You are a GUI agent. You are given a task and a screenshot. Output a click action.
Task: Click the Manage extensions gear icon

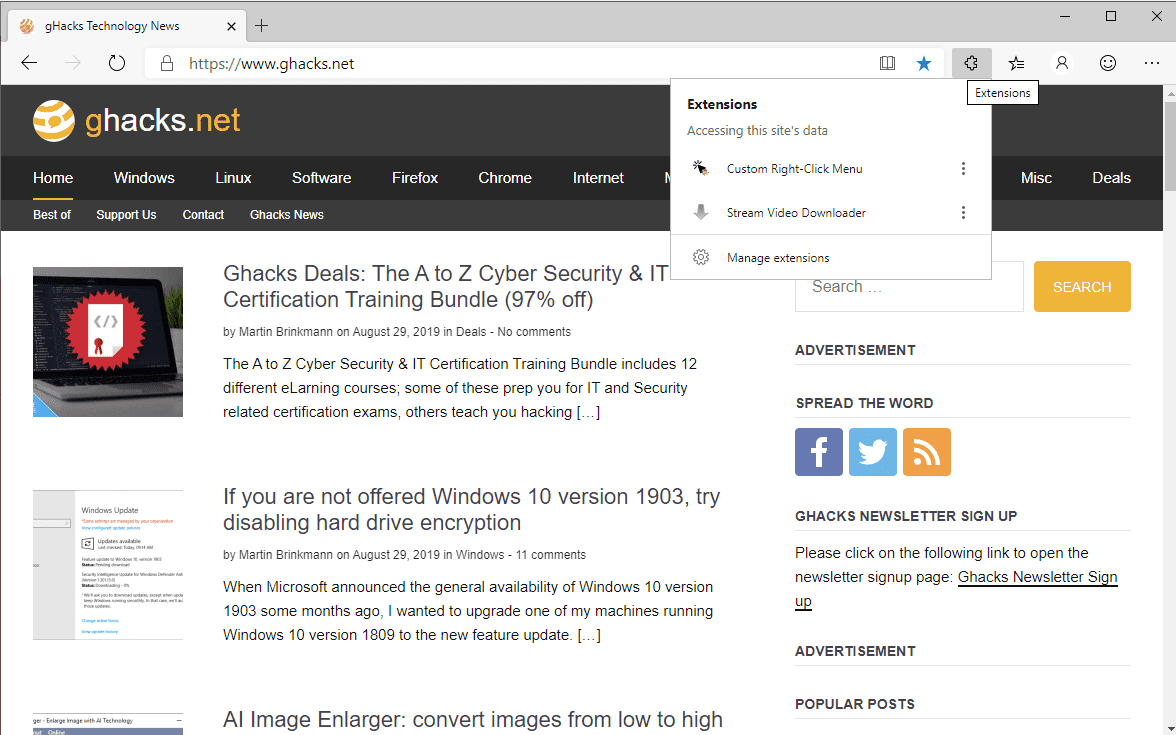click(x=700, y=257)
